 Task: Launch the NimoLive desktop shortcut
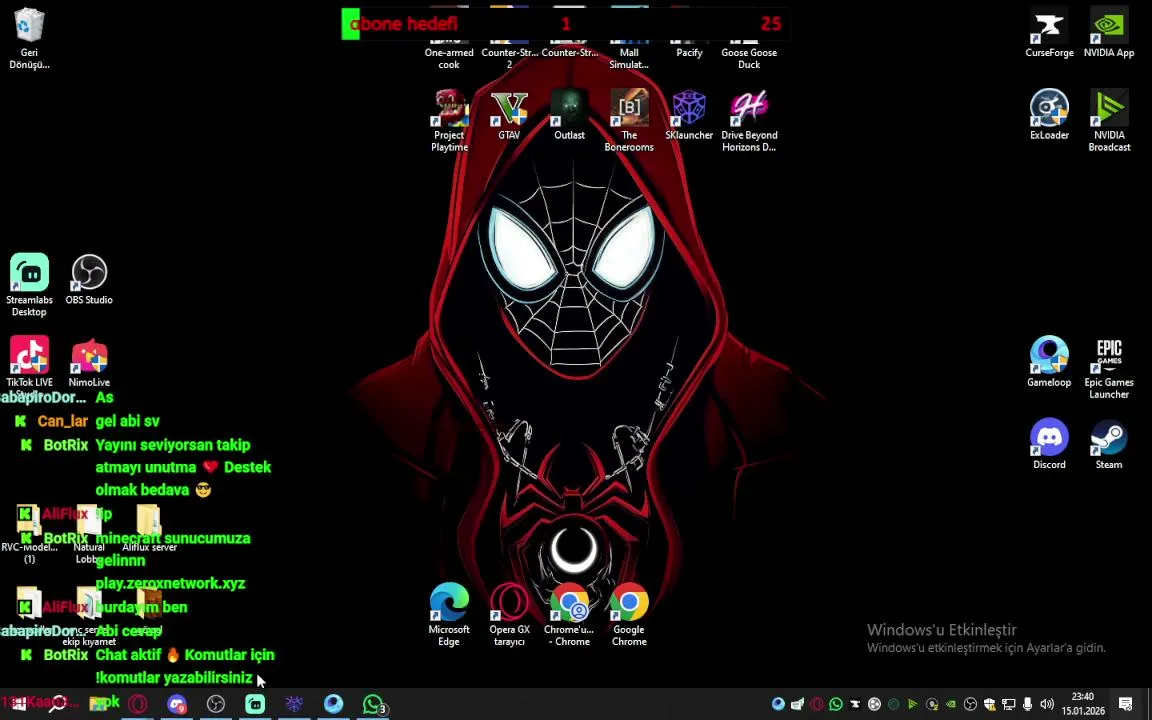89,361
